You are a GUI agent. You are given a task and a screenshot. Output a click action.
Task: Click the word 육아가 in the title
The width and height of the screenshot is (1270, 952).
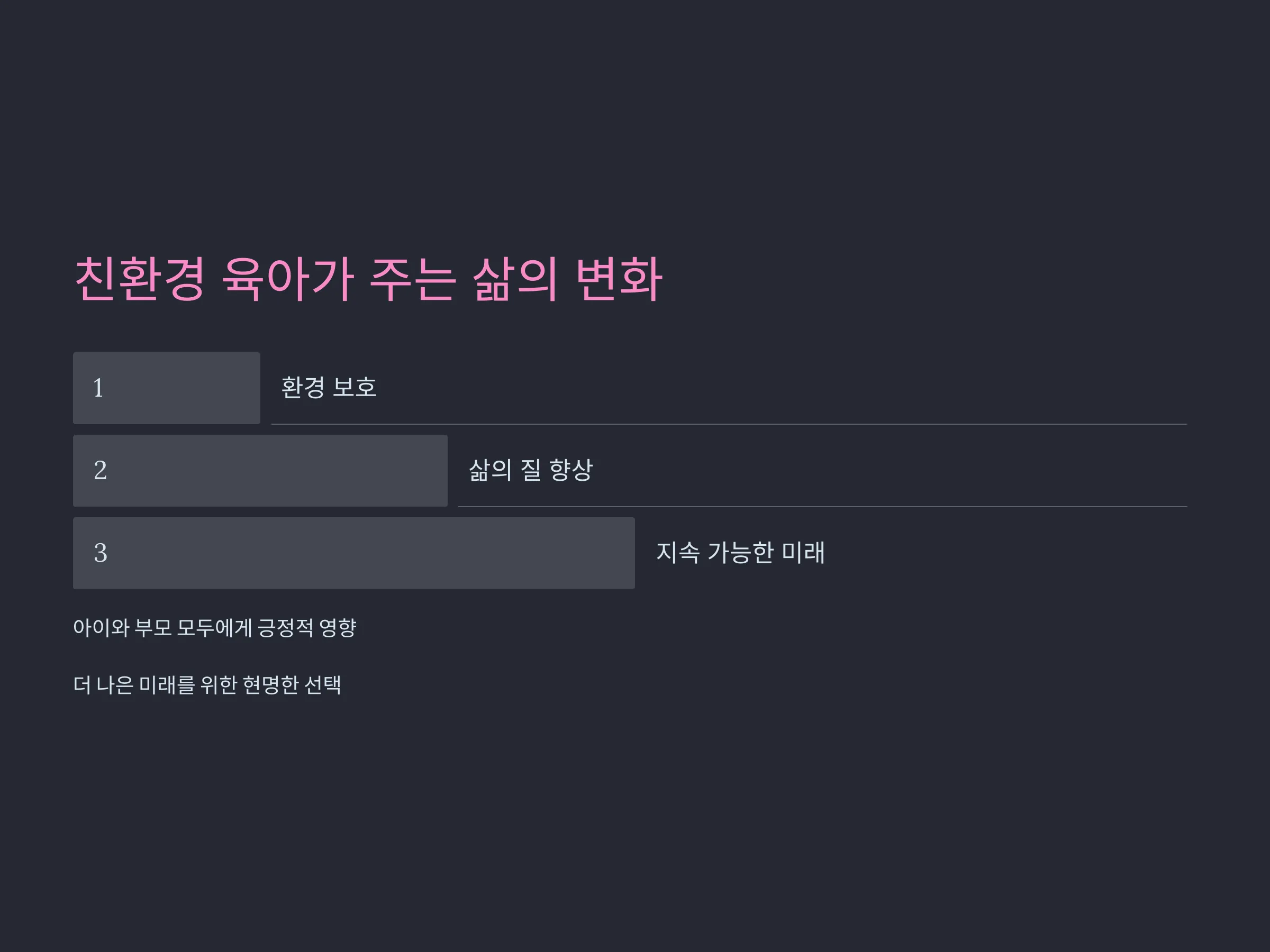(x=288, y=279)
